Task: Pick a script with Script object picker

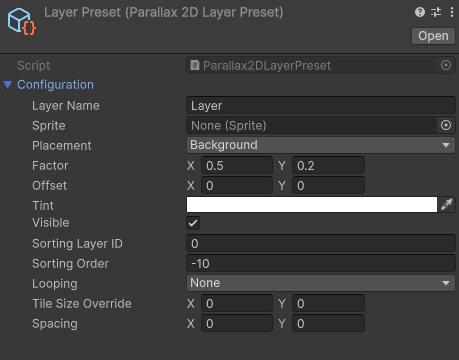Action: point(446,65)
